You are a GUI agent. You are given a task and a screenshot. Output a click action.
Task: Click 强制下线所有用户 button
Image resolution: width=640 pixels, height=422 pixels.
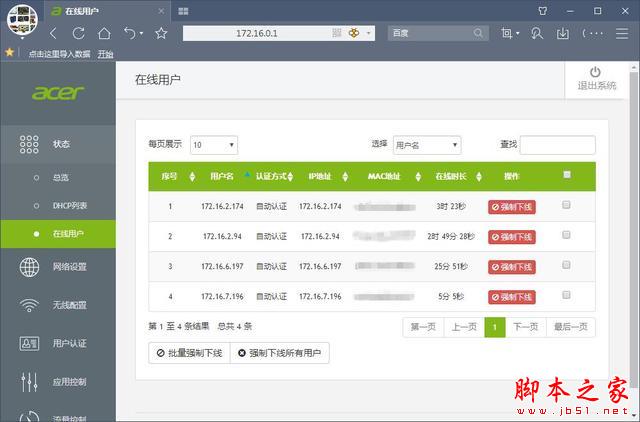[280, 353]
